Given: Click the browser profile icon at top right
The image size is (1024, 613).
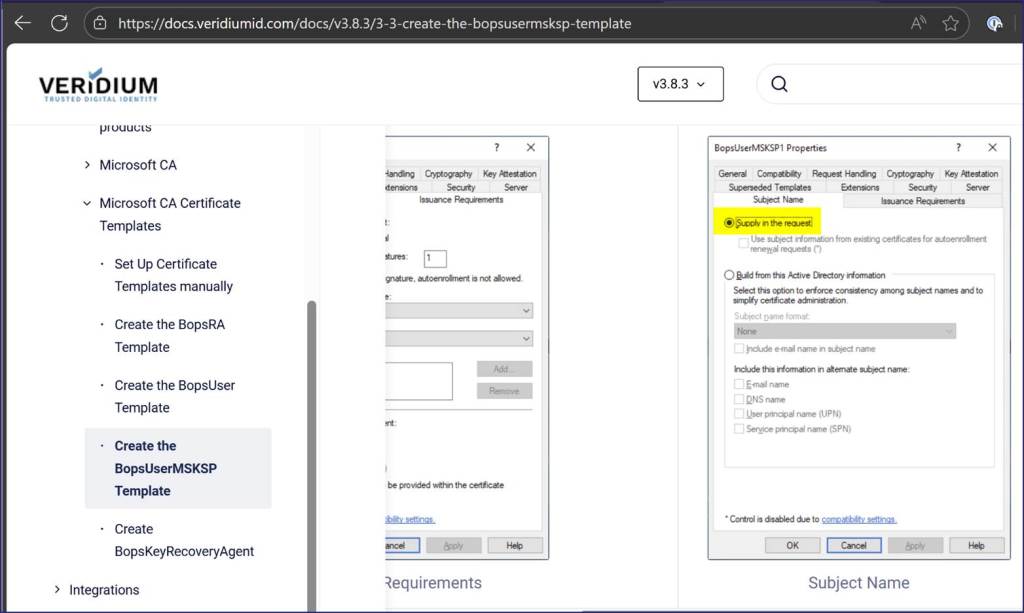Looking at the screenshot, I should [x=995, y=23].
